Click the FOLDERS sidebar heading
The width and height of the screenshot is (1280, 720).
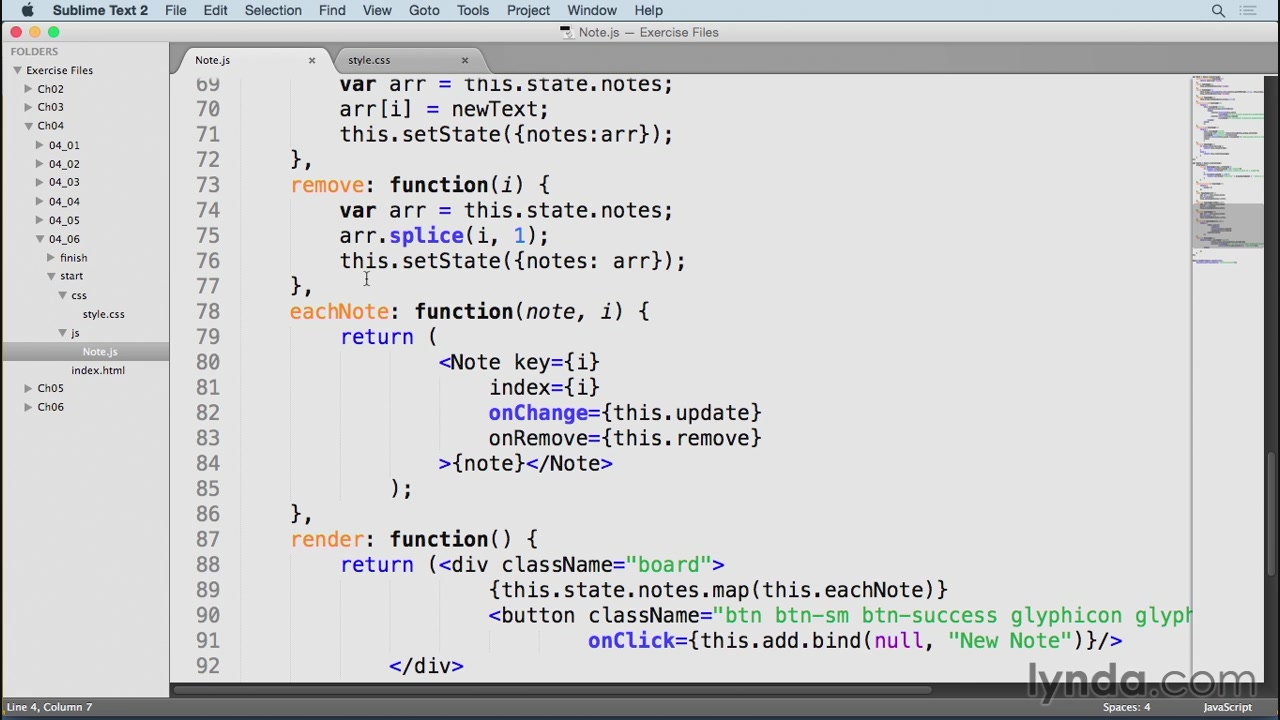pyautogui.click(x=35, y=51)
